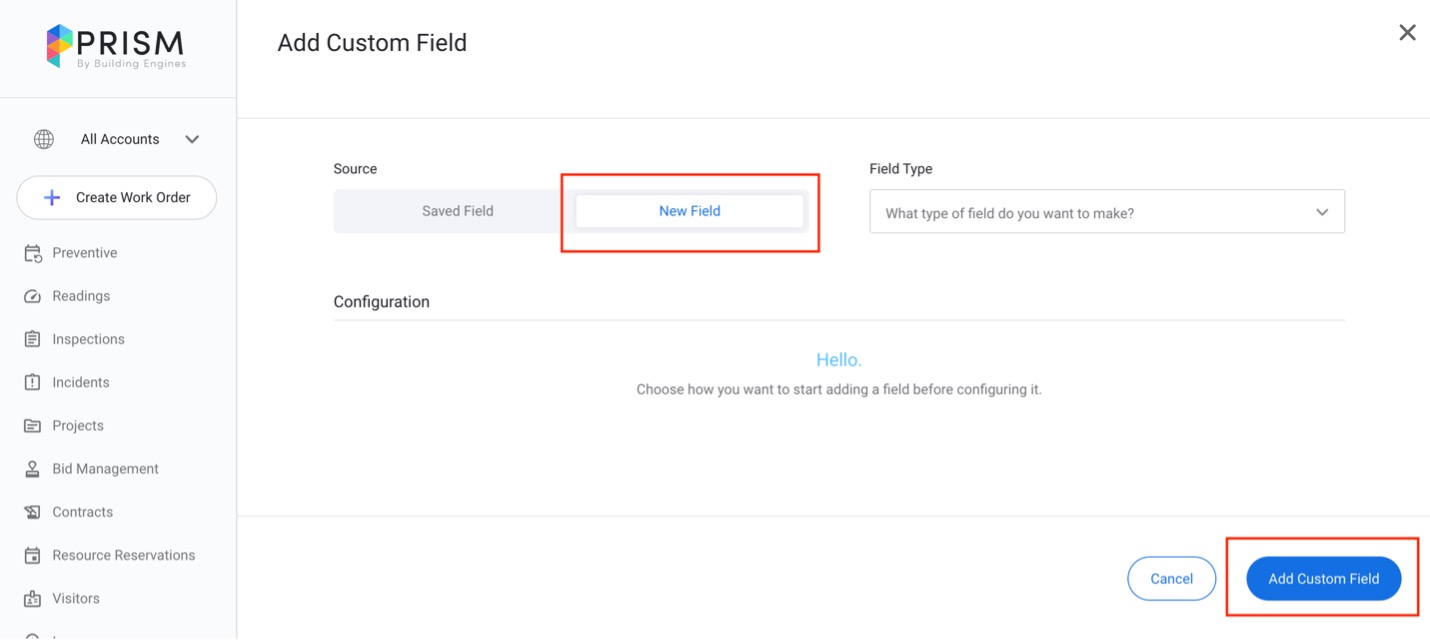Switch source to Saved Field
Viewport: 1430px width, 641px height.
point(457,211)
